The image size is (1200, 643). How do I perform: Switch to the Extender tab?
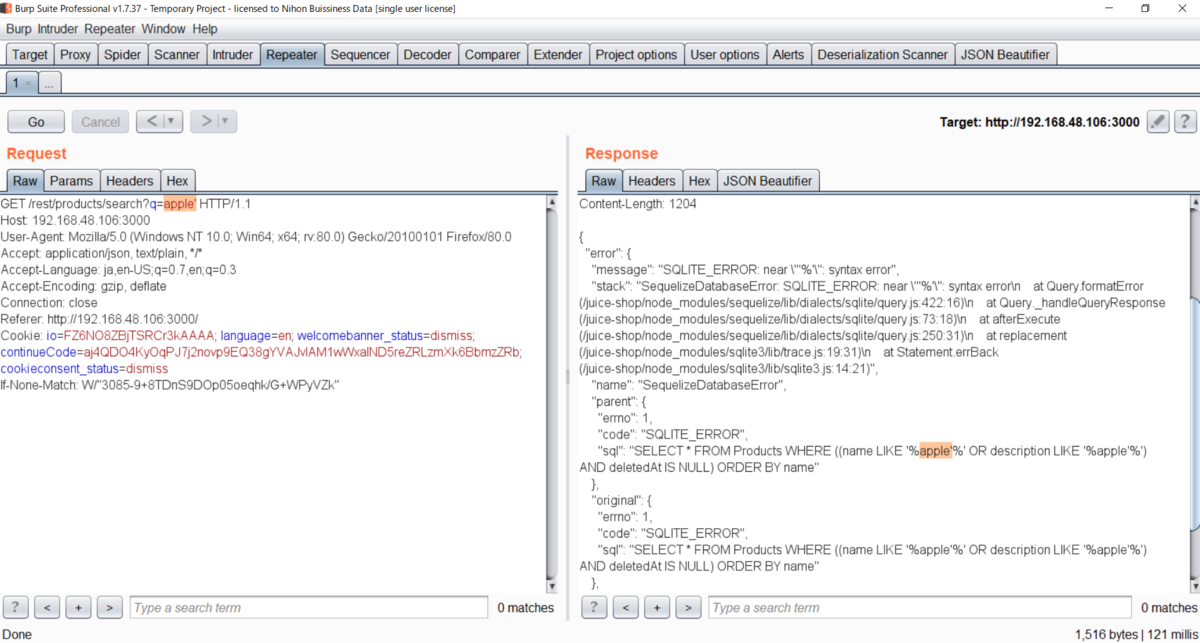pyautogui.click(x=558, y=55)
